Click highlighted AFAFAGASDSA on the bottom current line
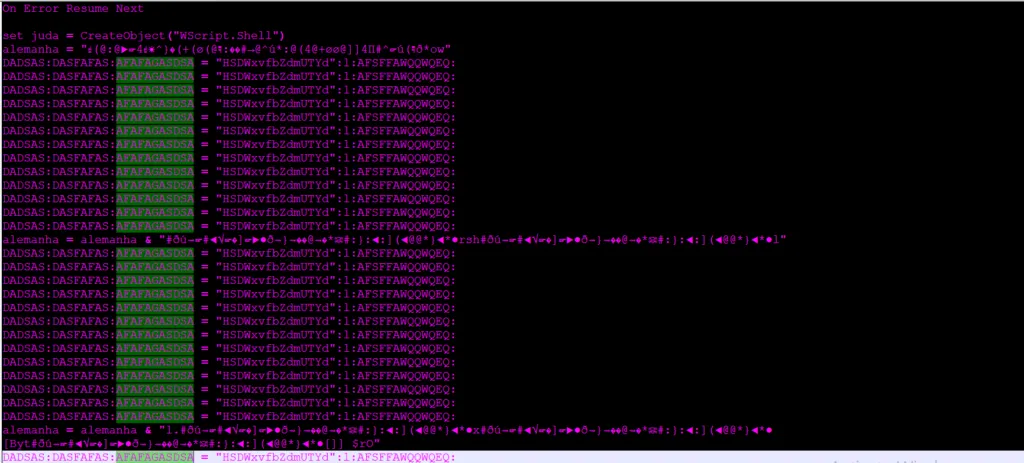 [x=155, y=458]
